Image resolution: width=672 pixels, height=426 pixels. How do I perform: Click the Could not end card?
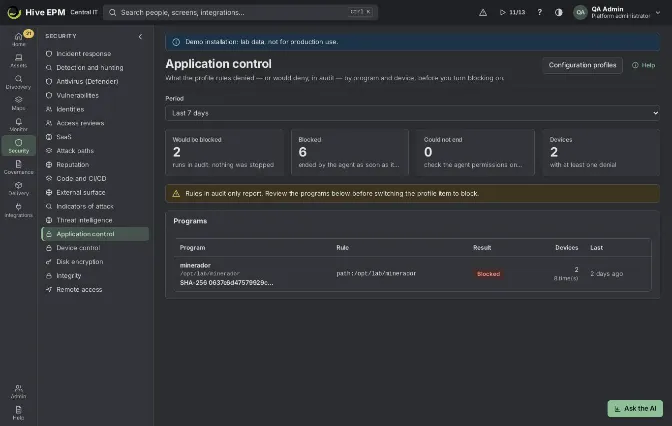475,153
